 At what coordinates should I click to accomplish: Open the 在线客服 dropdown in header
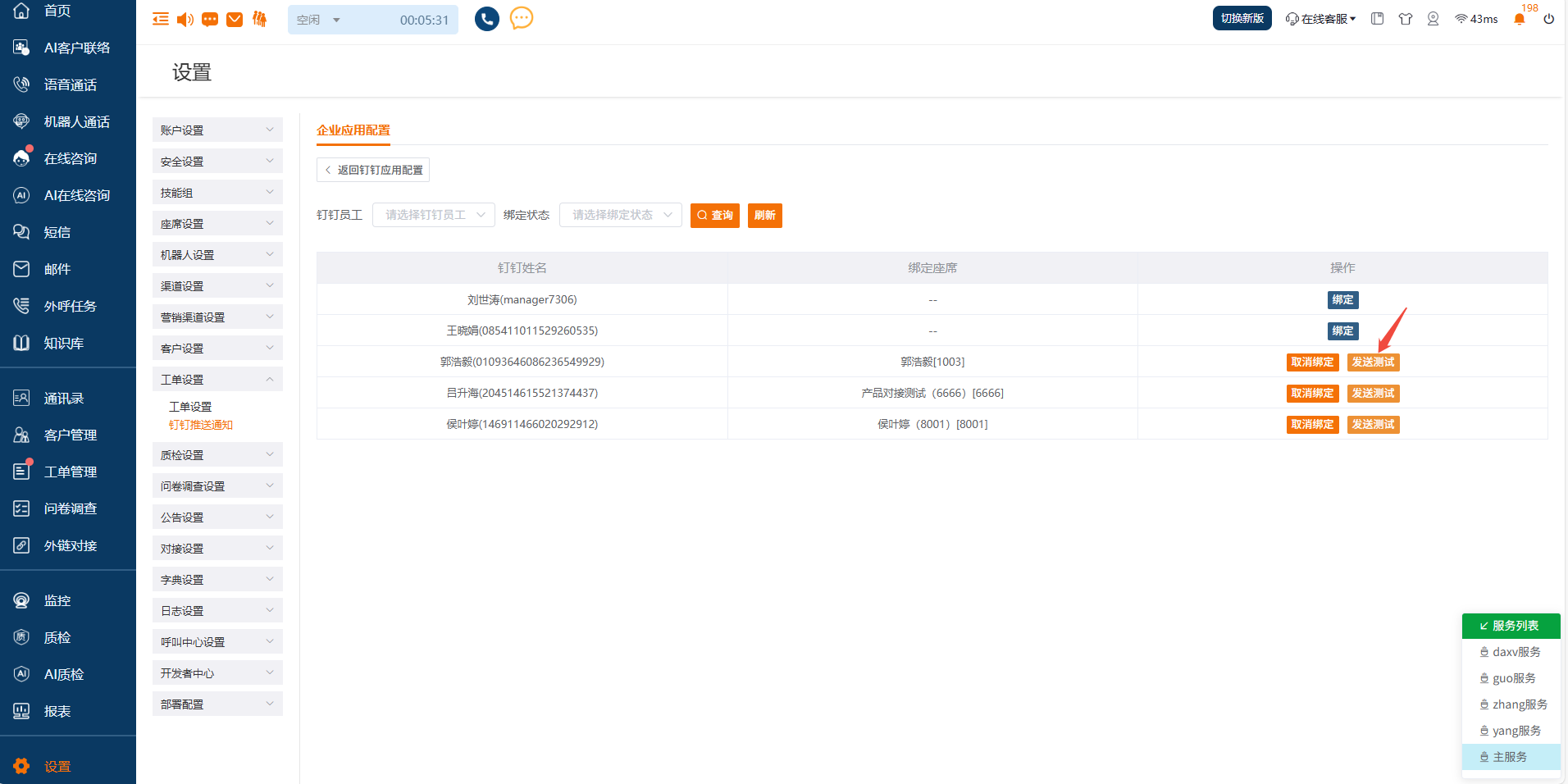pyautogui.click(x=1321, y=19)
